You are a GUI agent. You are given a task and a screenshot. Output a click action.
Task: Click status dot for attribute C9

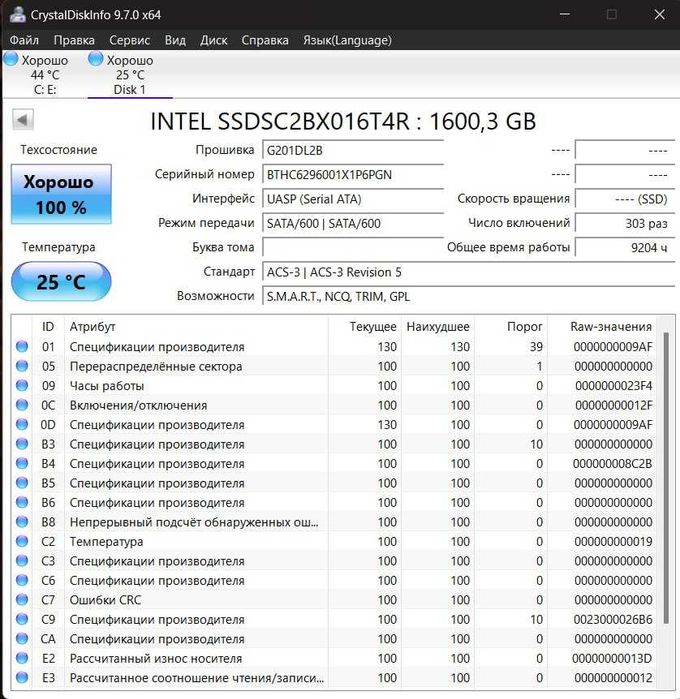click(x=22, y=619)
